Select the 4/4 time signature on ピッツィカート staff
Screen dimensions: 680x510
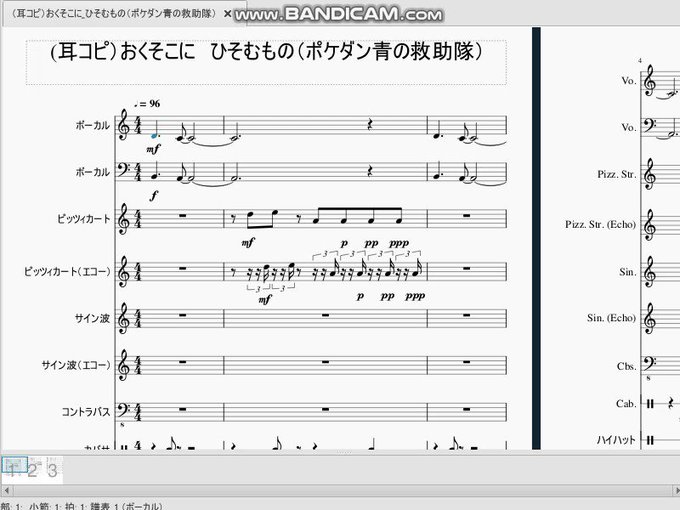(x=138, y=219)
